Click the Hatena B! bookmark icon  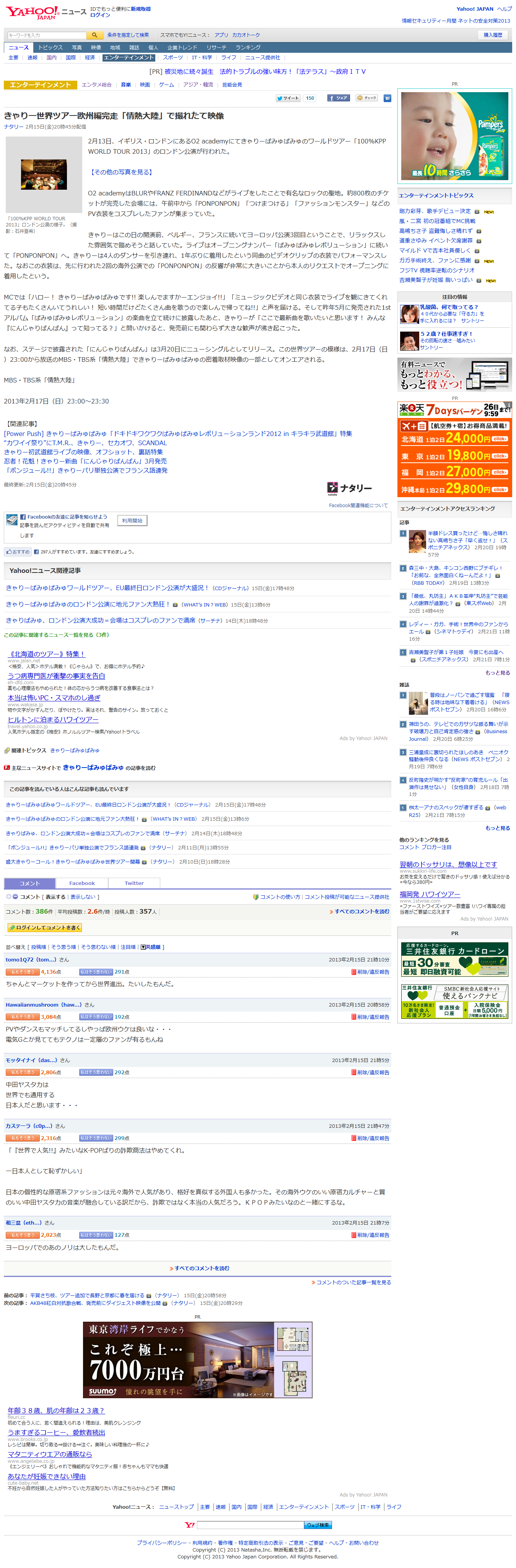pyautogui.click(x=387, y=98)
